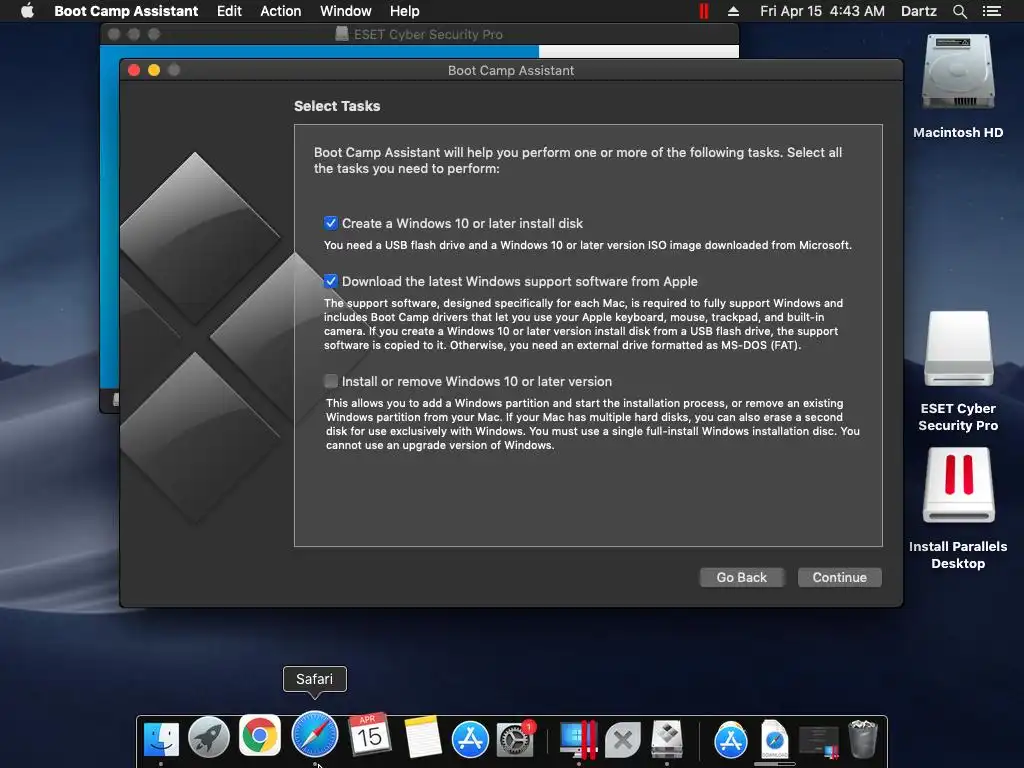Click the eject icon in menu bar
The image size is (1024, 768).
(733, 11)
